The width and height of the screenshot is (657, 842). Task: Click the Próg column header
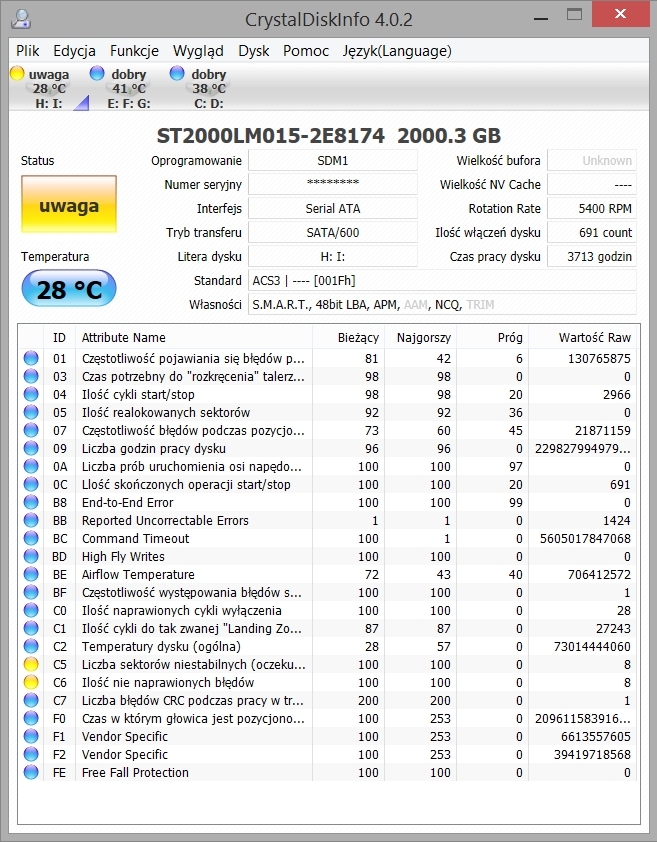pos(492,337)
